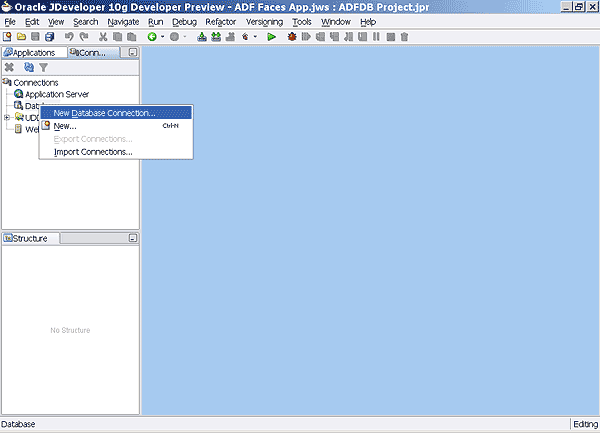Screen dimensions: 600x433
Task: Click the Database node icon in tree
Action: [x=18, y=105]
